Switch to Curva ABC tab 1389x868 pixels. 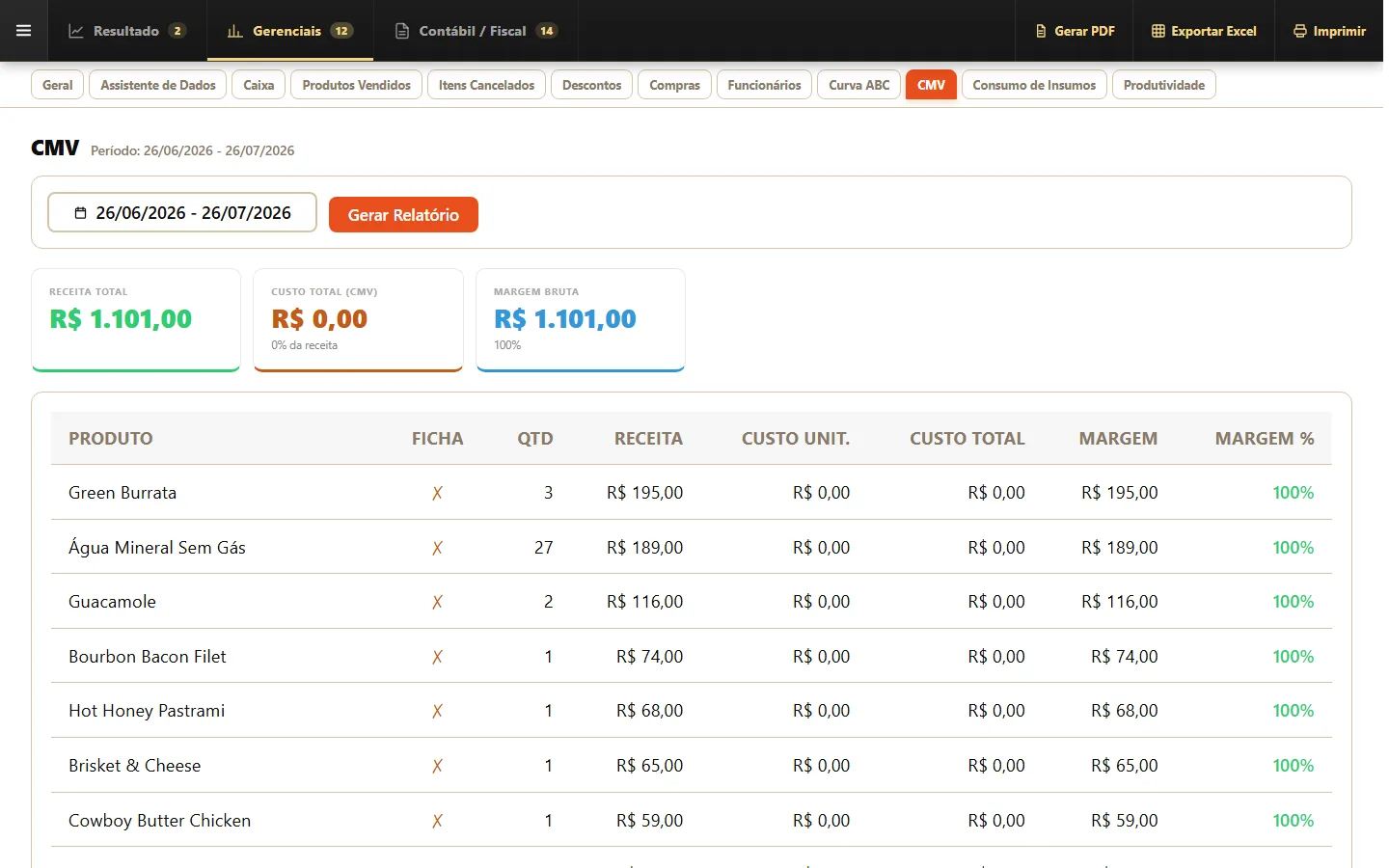coord(859,85)
